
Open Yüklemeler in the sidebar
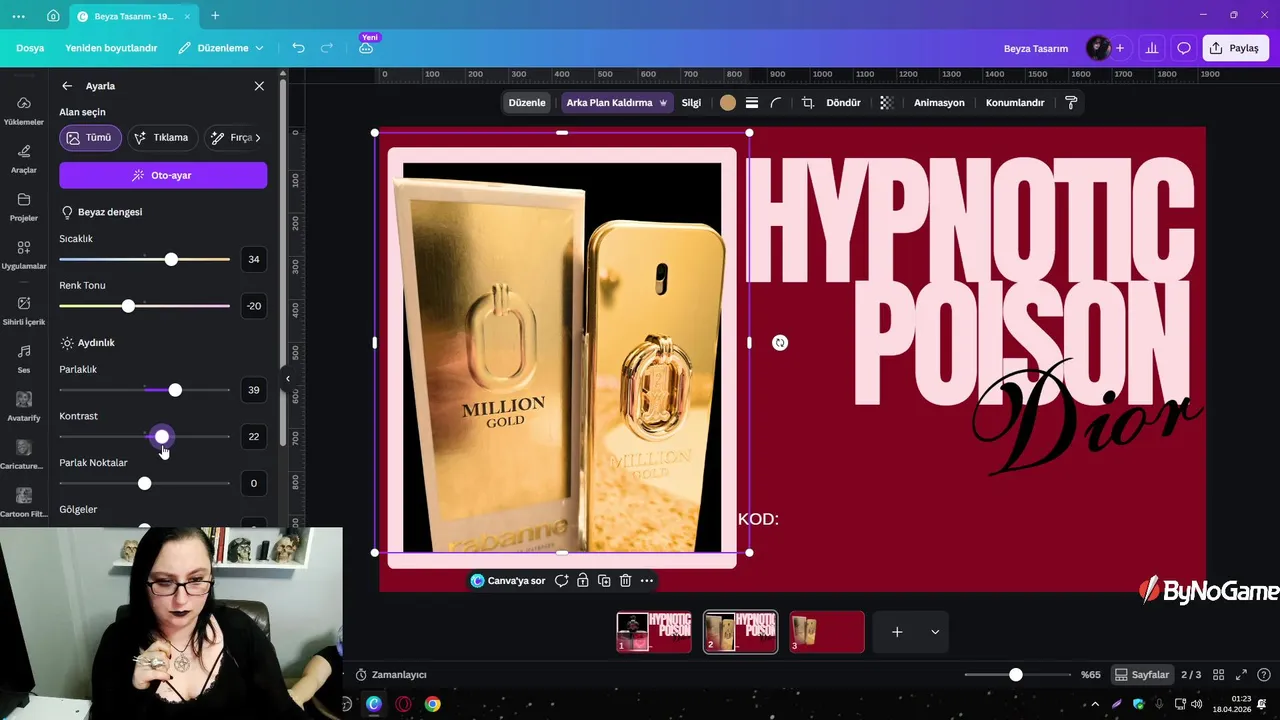point(24,110)
